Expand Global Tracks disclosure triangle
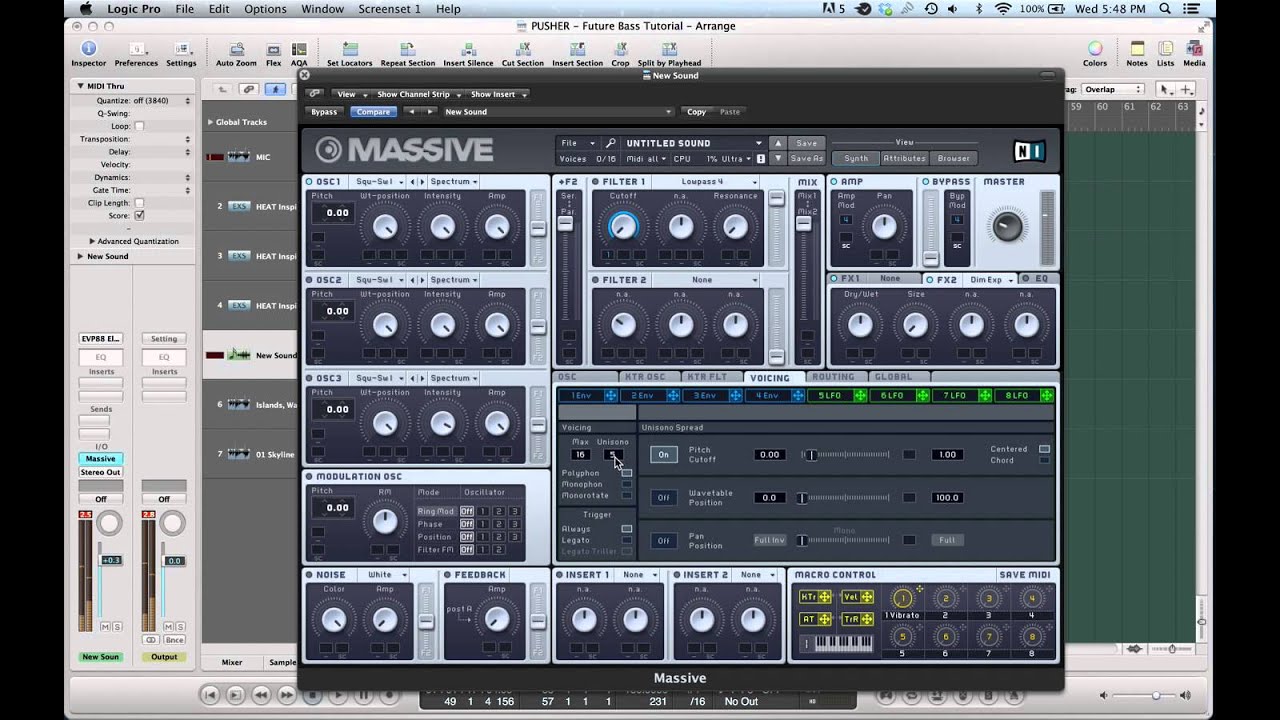The width and height of the screenshot is (1280, 720). click(210, 122)
